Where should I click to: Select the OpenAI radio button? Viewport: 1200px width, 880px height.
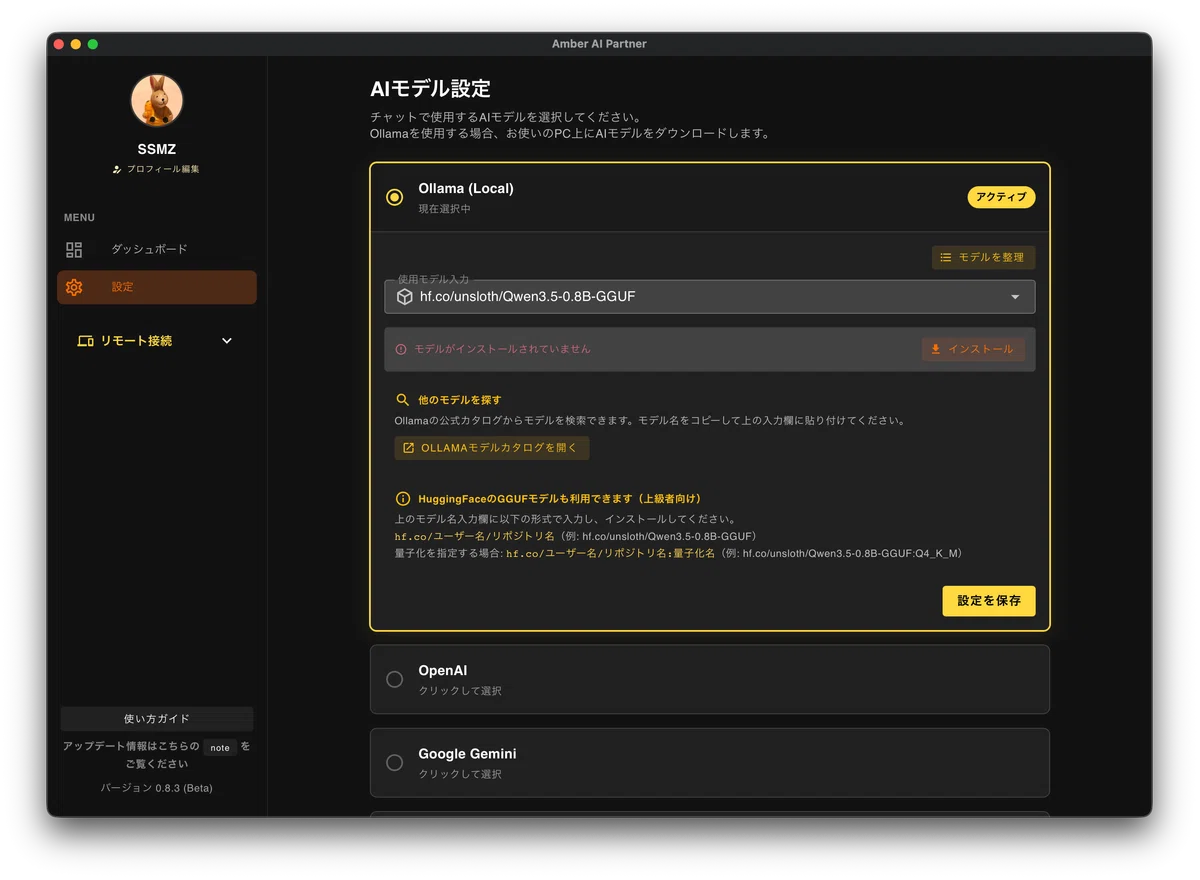click(x=395, y=679)
